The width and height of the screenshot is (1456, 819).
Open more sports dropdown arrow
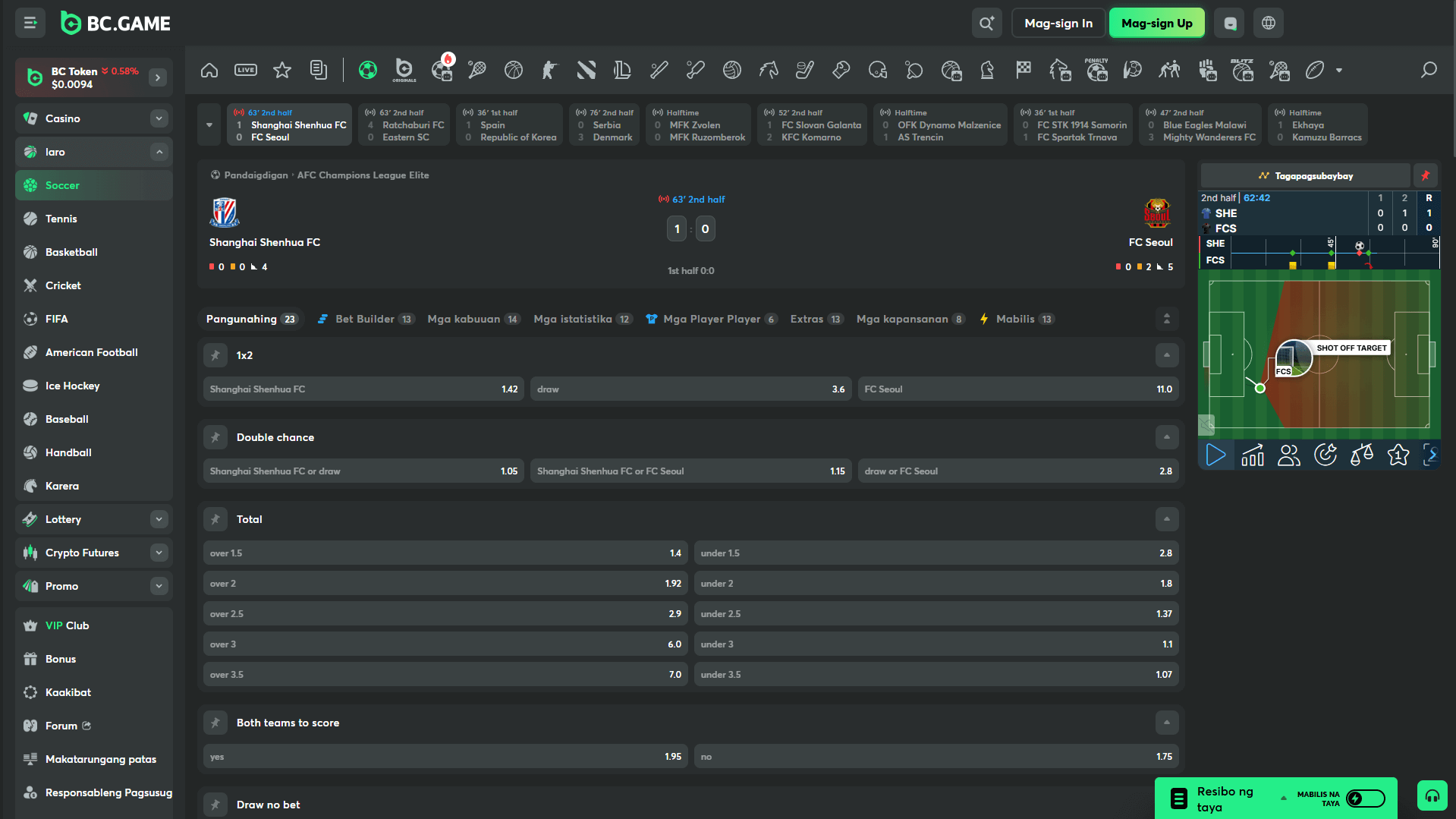(x=1339, y=71)
